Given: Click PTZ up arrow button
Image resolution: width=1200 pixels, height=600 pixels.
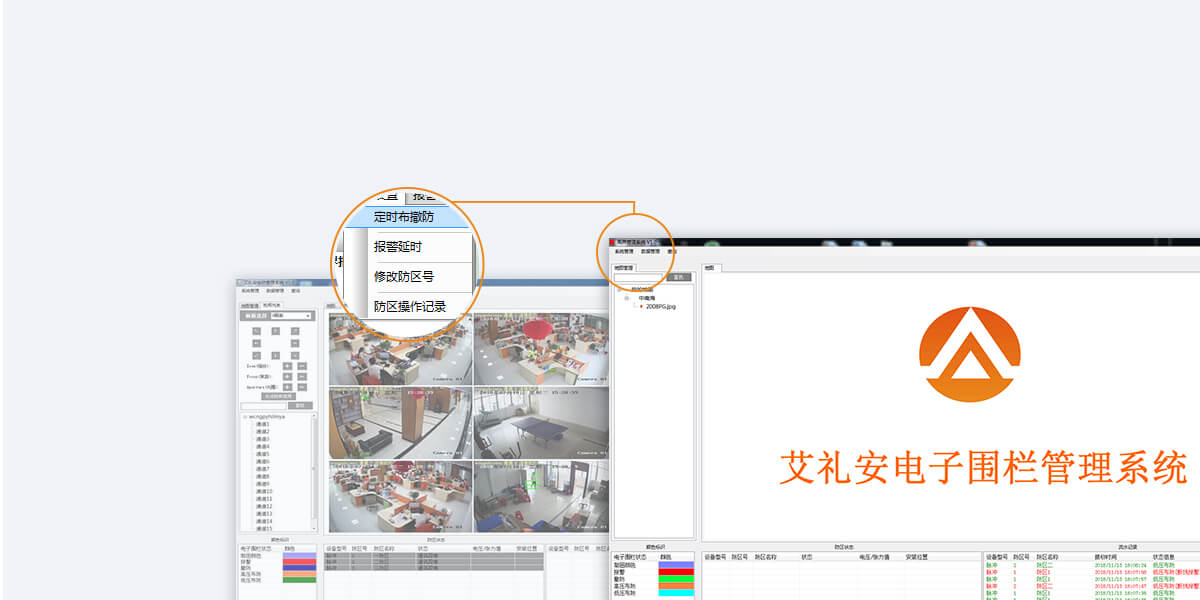Looking at the screenshot, I should pos(275,331).
